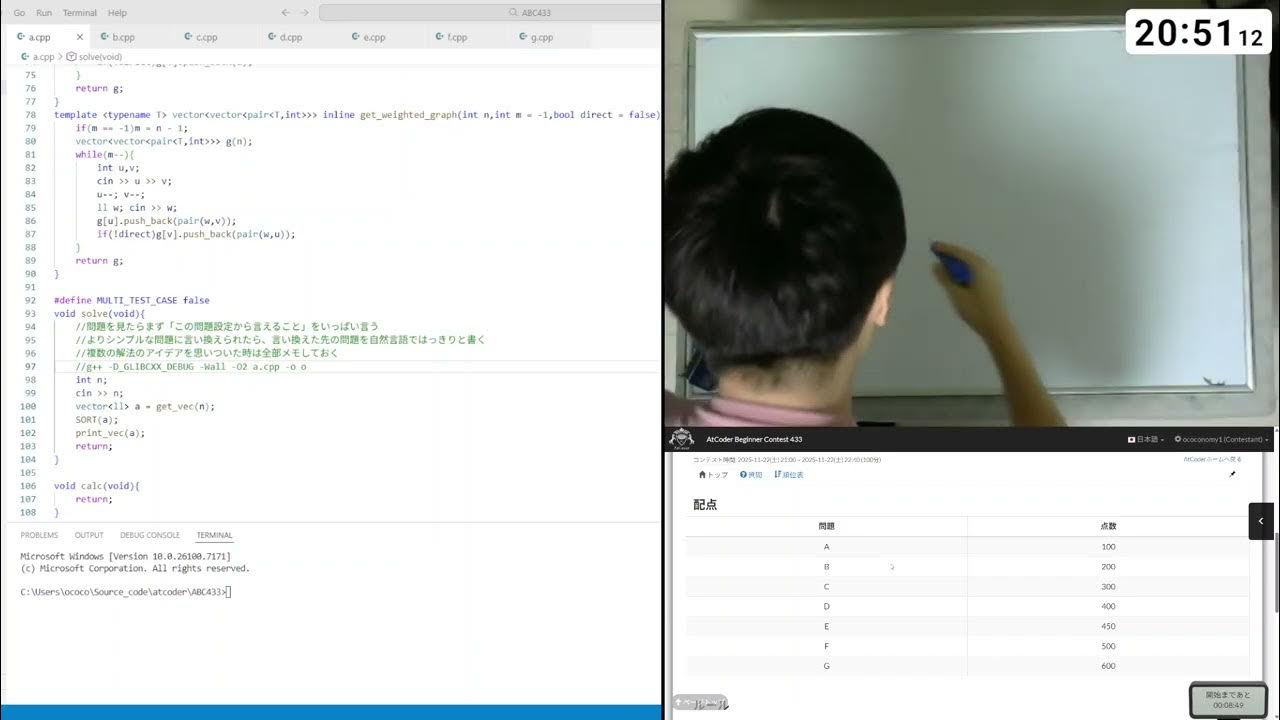1280x720 pixels.
Task: Follow the AtCoderホームへ戻る link
Action: pyautogui.click(x=1213, y=459)
